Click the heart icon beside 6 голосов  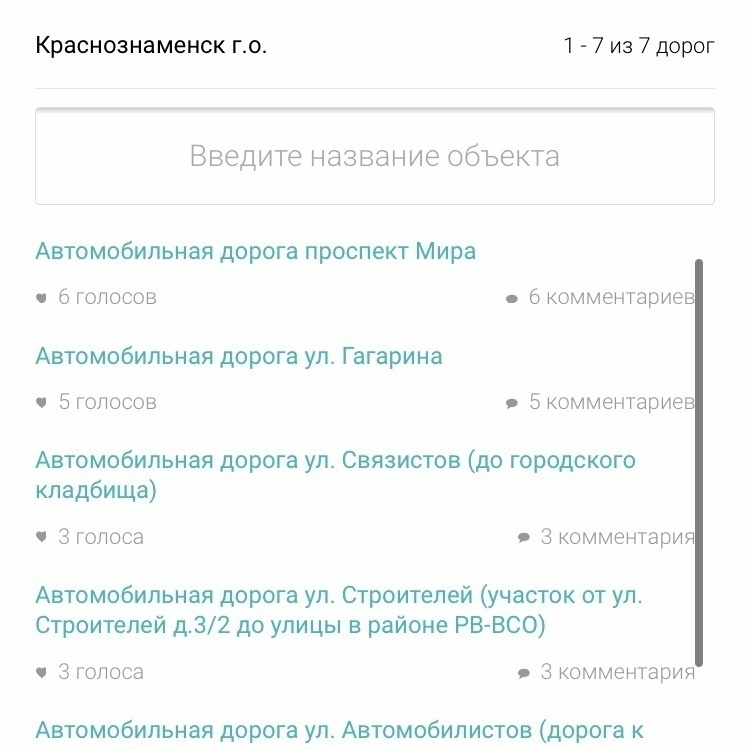point(41,298)
